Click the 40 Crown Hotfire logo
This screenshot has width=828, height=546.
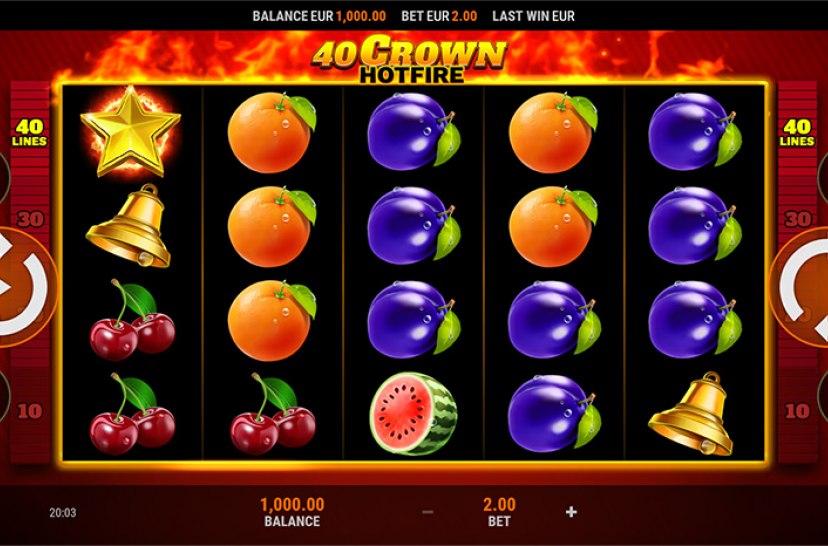coord(410,58)
